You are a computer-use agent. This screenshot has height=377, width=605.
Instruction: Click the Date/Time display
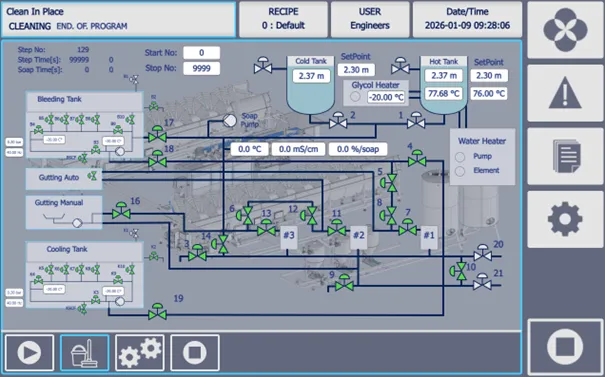coord(467,19)
